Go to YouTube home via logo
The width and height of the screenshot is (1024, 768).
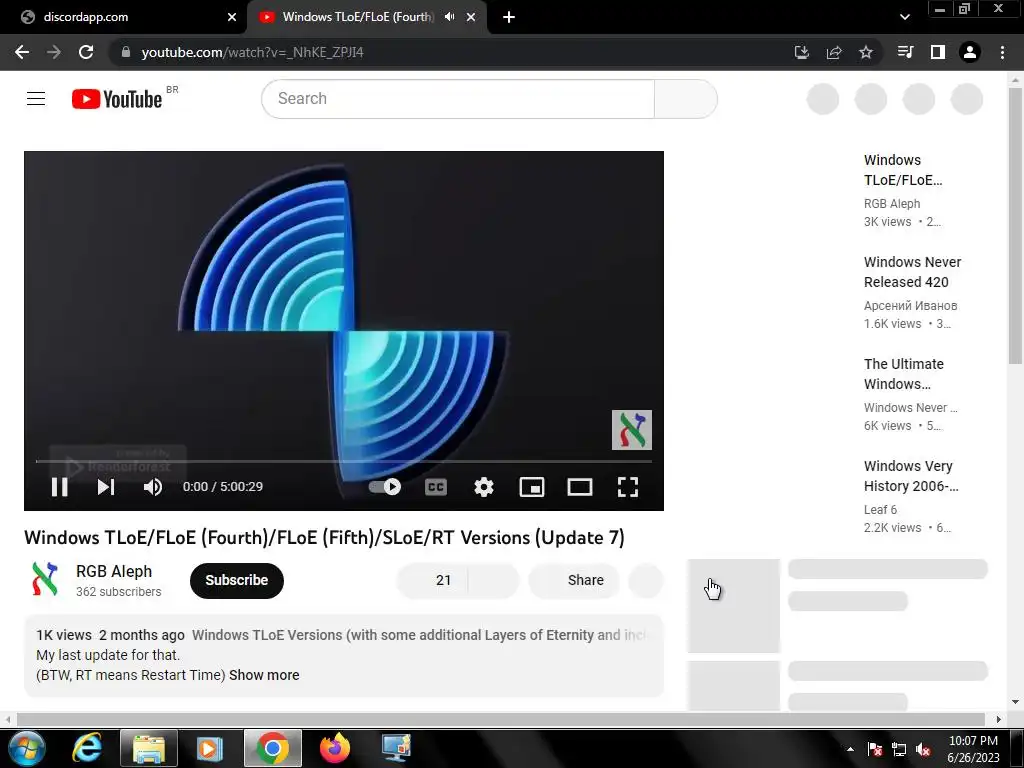point(117,99)
